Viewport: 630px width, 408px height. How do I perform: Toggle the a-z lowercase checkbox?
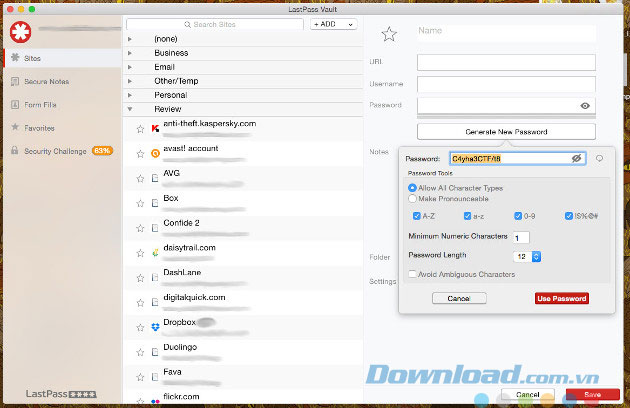467,216
